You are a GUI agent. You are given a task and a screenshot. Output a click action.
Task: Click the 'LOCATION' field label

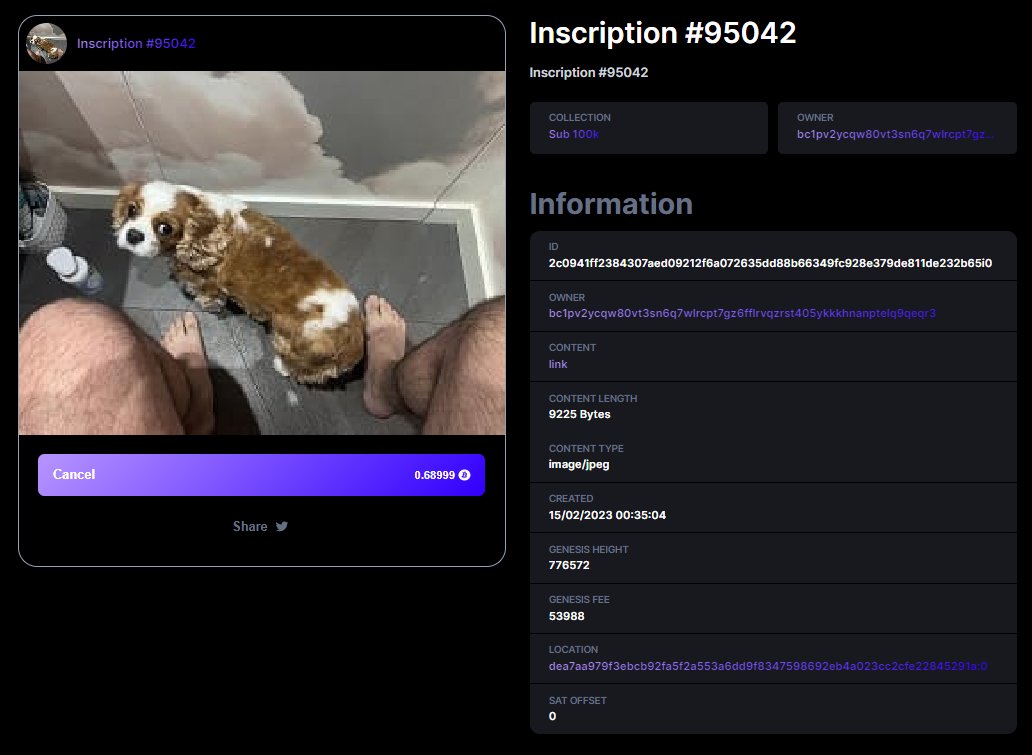coord(573,649)
